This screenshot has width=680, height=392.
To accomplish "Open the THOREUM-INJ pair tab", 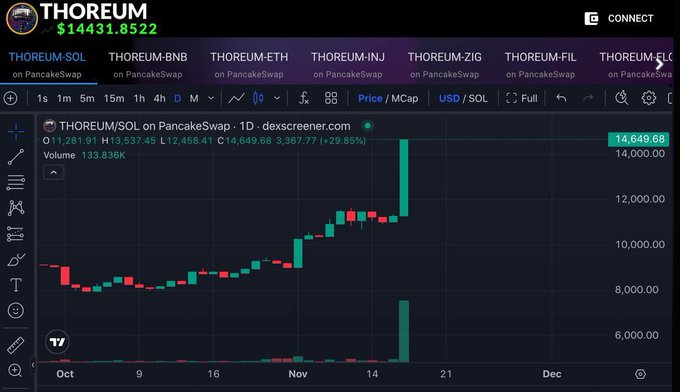I will pyautogui.click(x=348, y=65).
